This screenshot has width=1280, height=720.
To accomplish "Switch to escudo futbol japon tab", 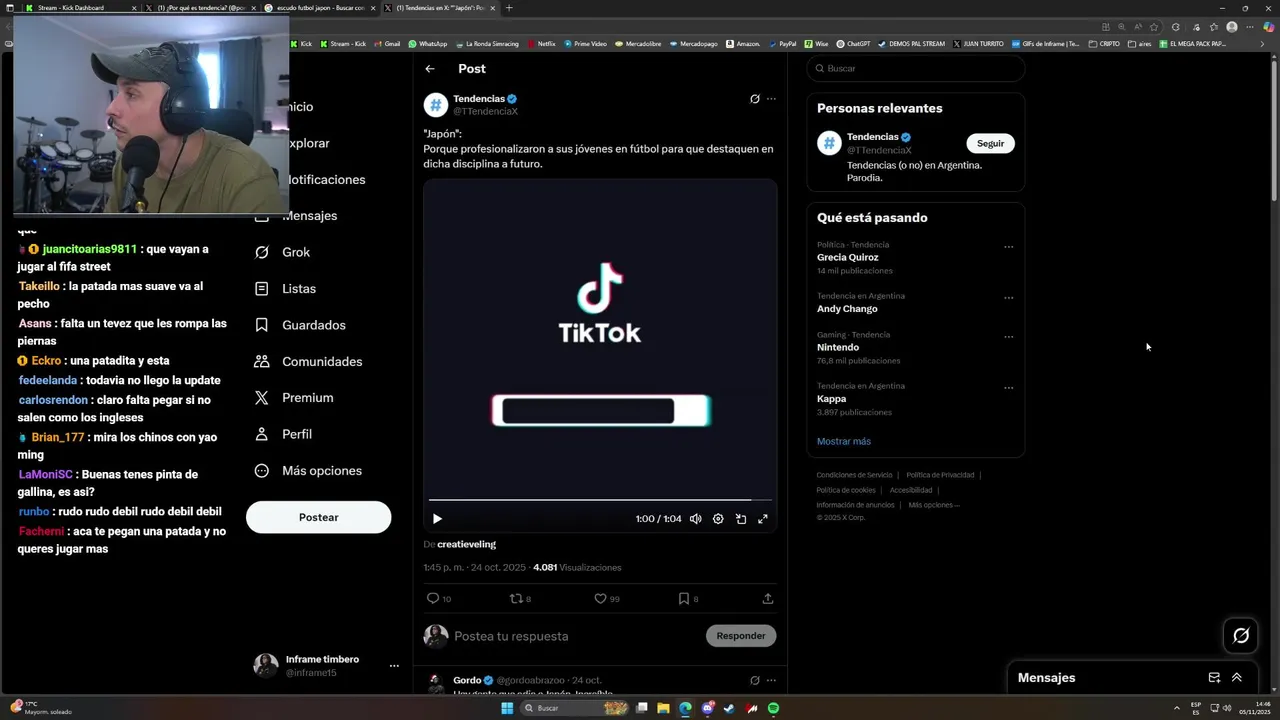I will tap(320, 8).
